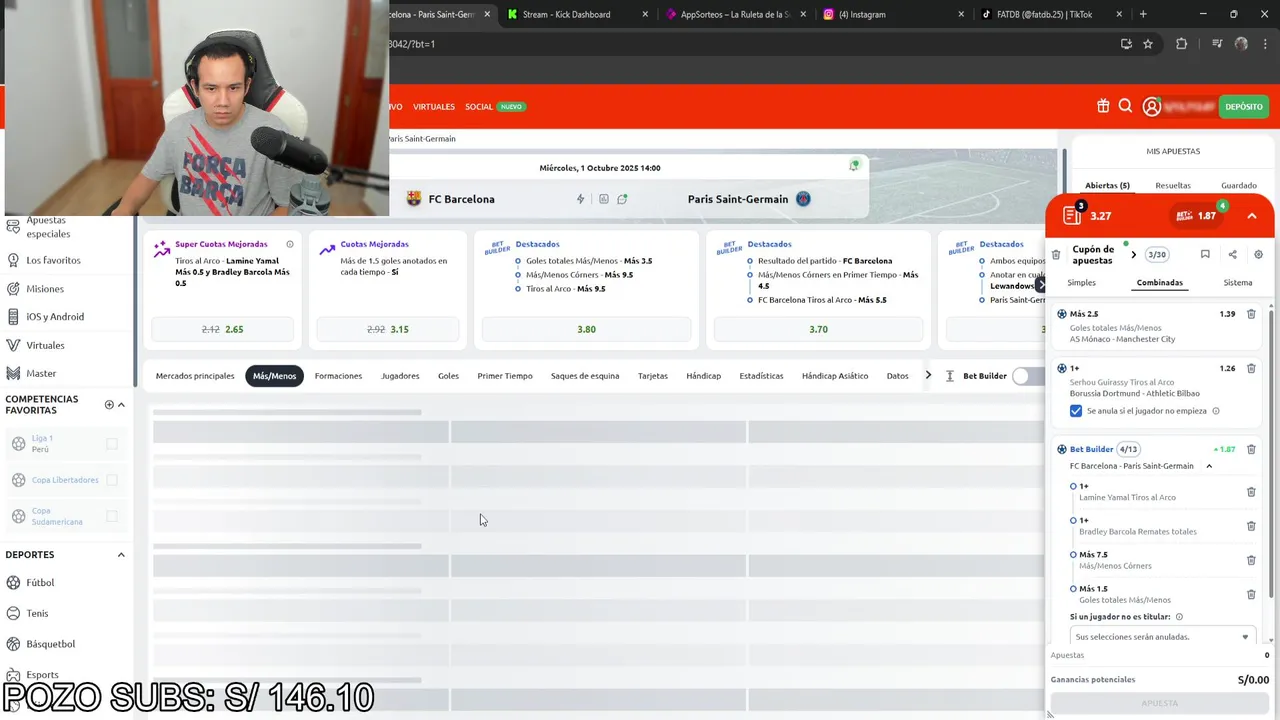Open iOS y Android in the sidebar
Image resolution: width=1280 pixels, height=720 pixels.
55,317
